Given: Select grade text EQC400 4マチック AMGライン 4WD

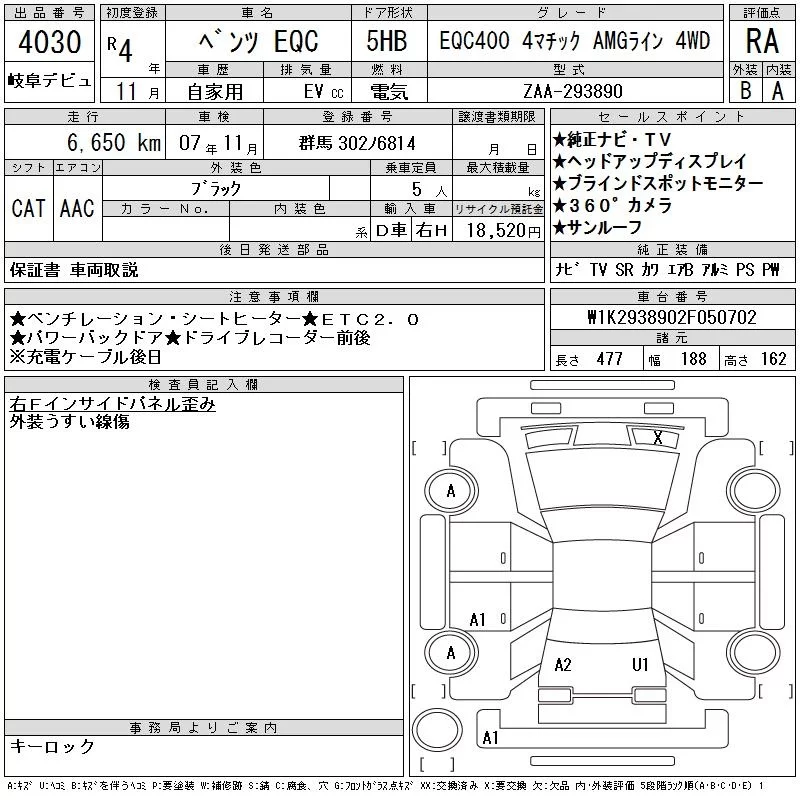Looking at the screenshot, I should (575, 41).
